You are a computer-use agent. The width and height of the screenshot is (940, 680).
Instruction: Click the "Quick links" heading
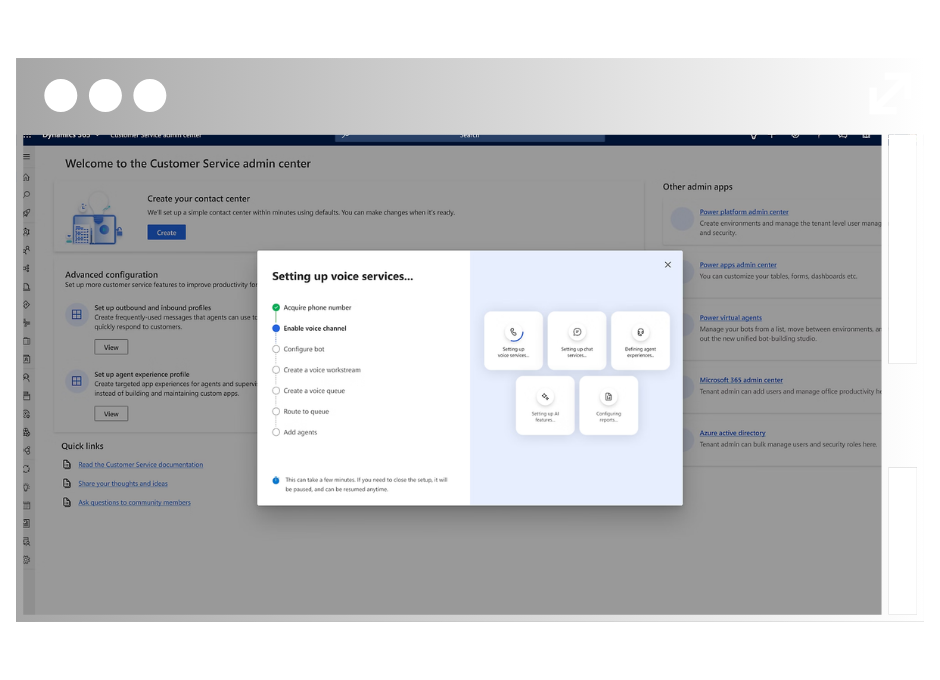pyautogui.click(x=82, y=446)
